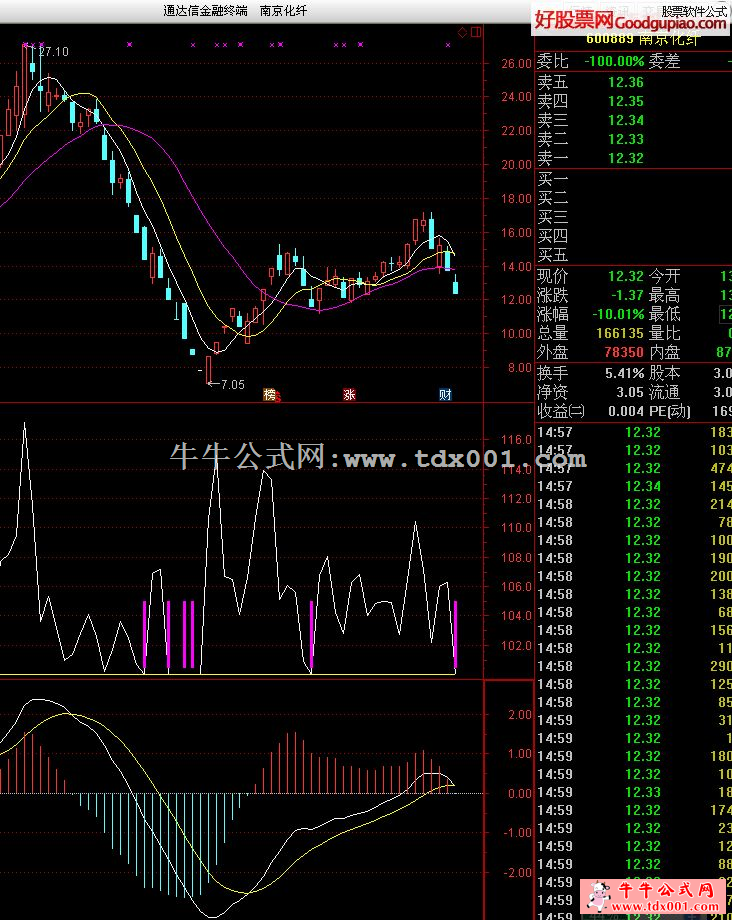Click the 净资 3.05 value
Viewport: 732px width, 920px height.
click(630, 392)
